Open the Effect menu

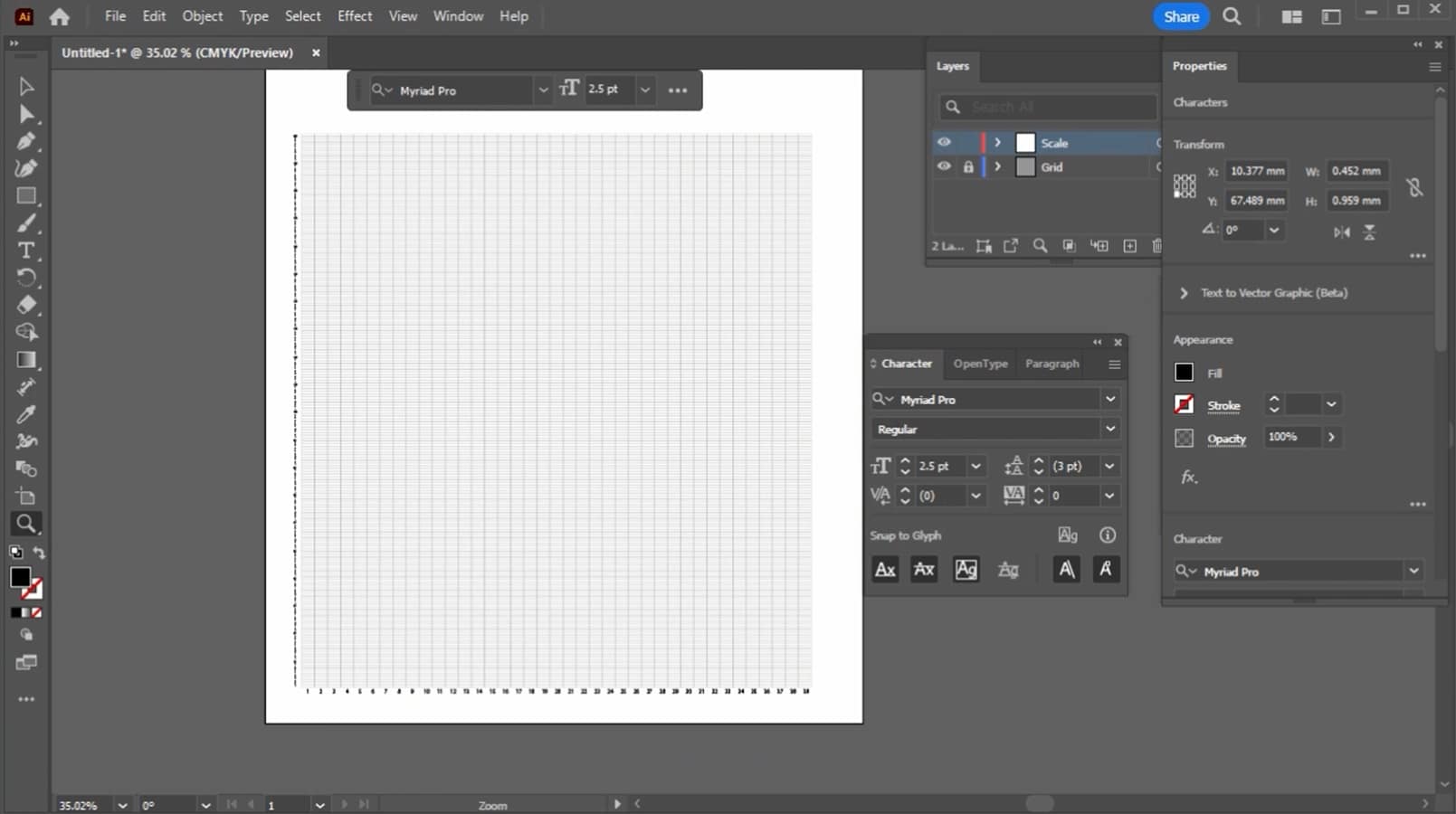click(x=354, y=16)
